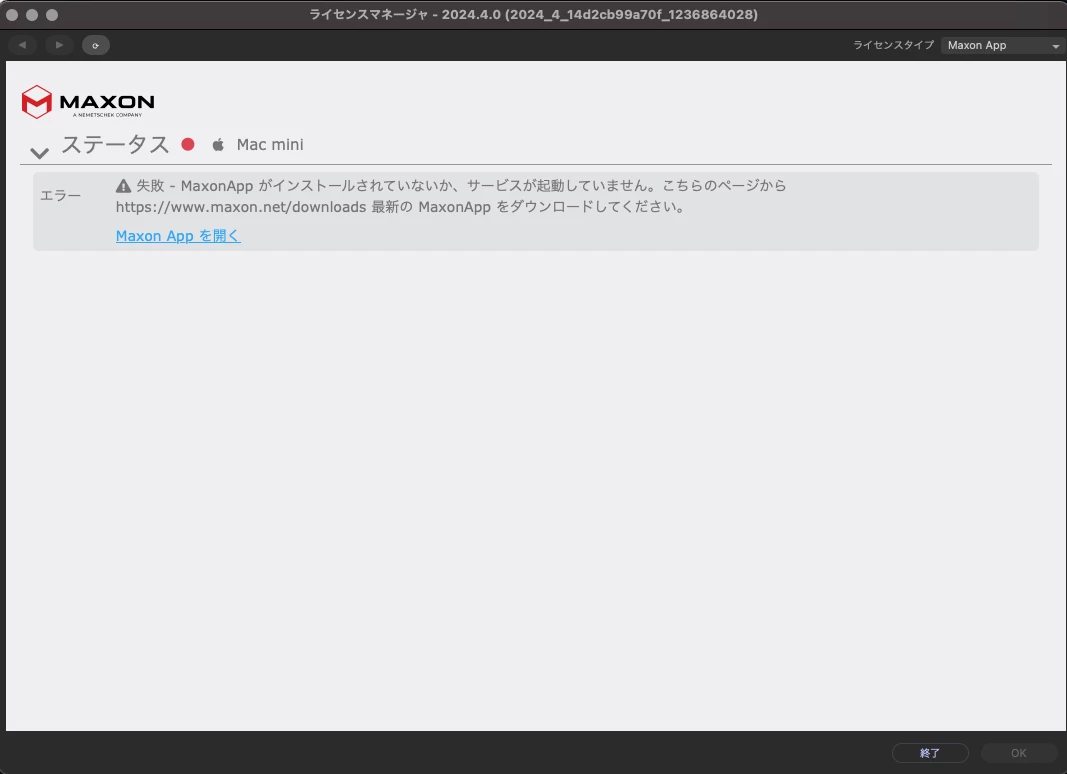The width and height of the screenshot is (1067, 774).
Task: Click the window title ライセンスマネージャ
Action: point(534,14)
